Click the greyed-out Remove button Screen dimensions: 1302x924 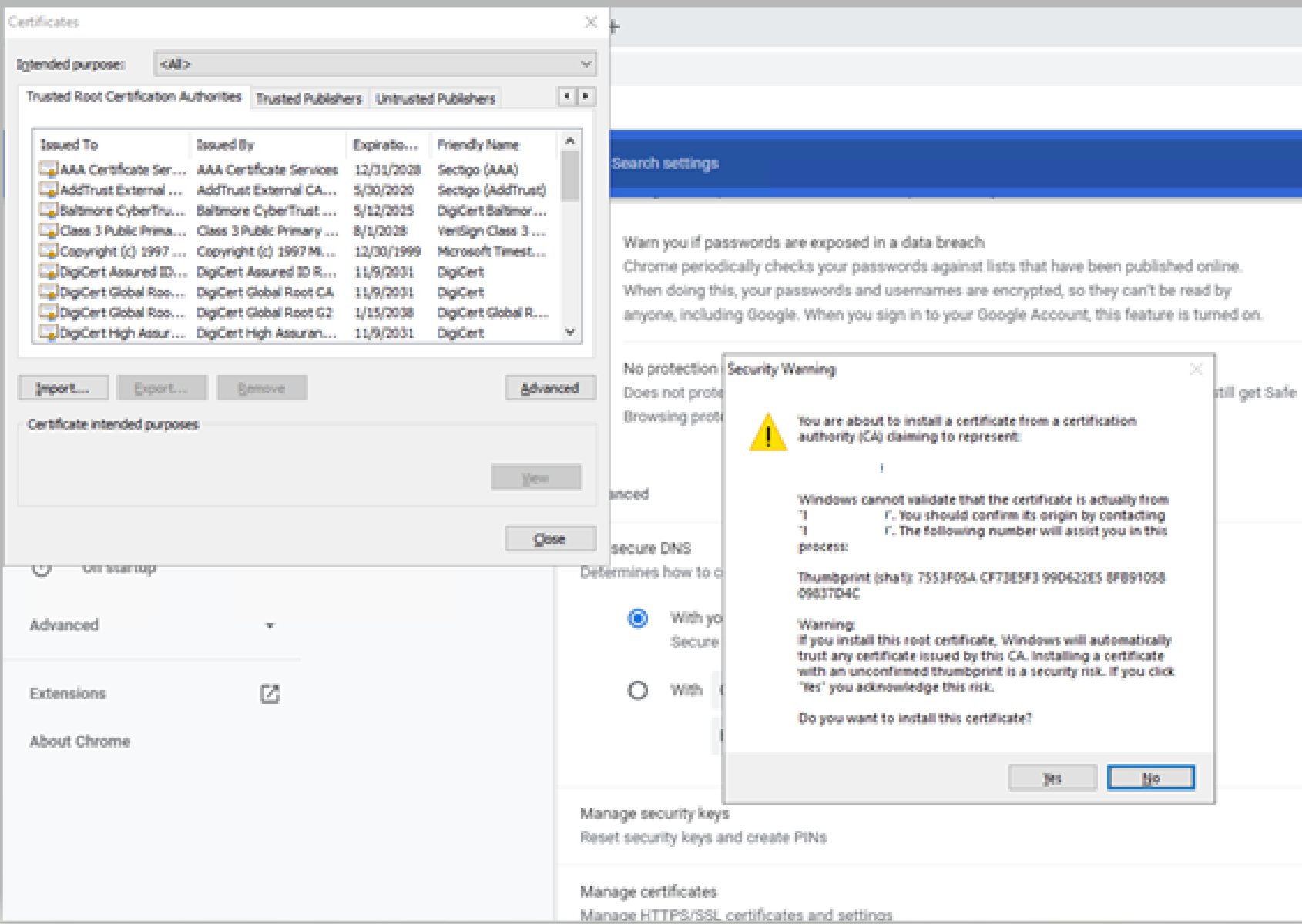click(x=262, y=388)
